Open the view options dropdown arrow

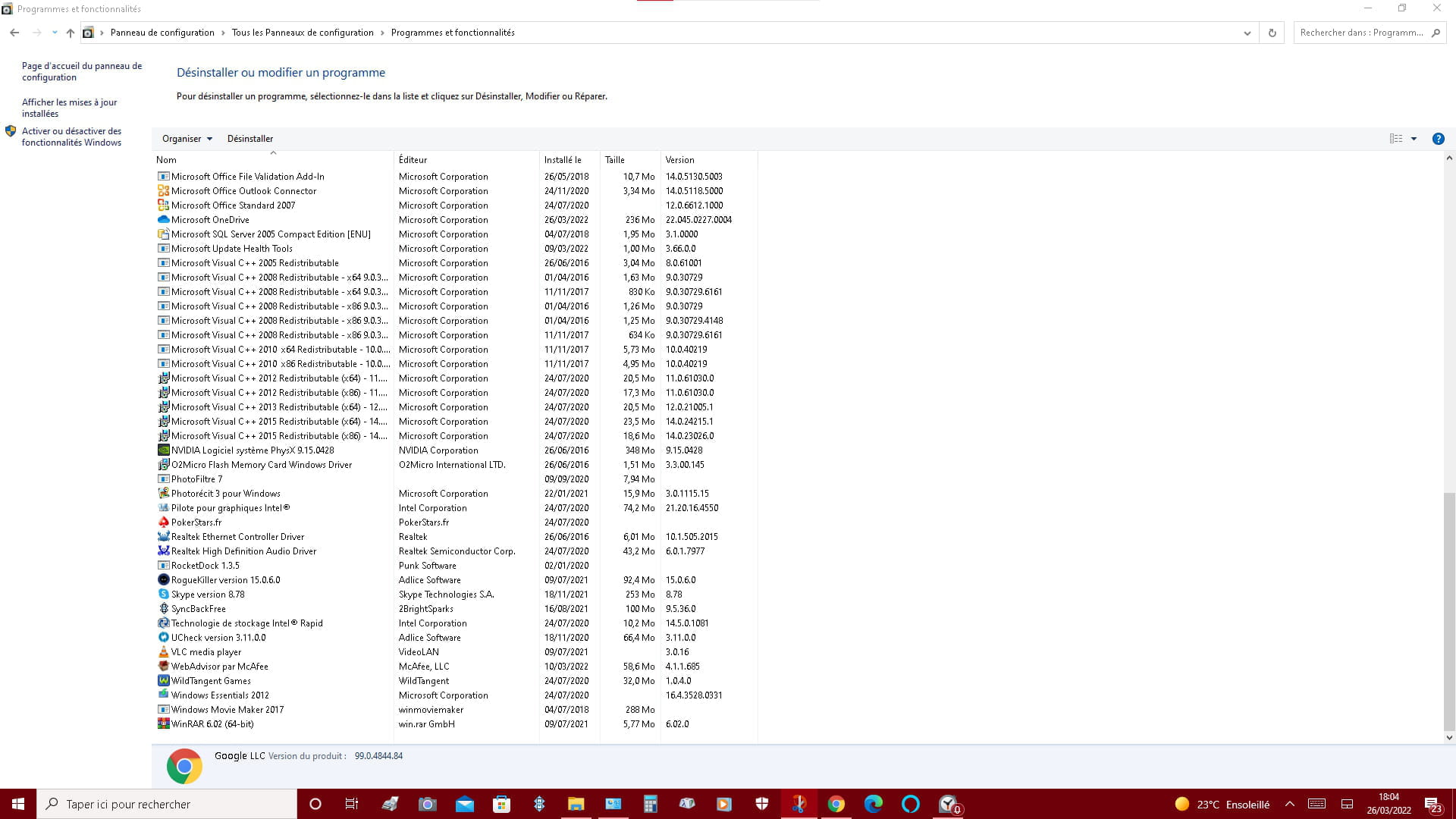[1414, 139]
